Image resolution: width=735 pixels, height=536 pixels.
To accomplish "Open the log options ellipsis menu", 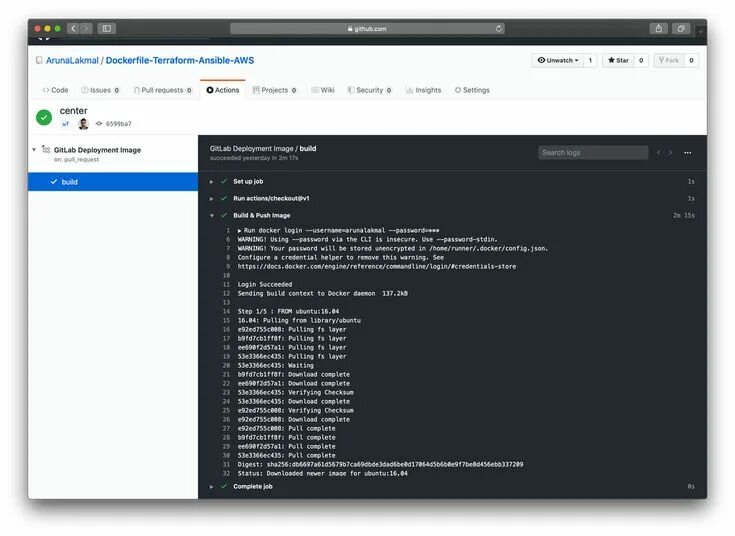I will pos(687,153).
